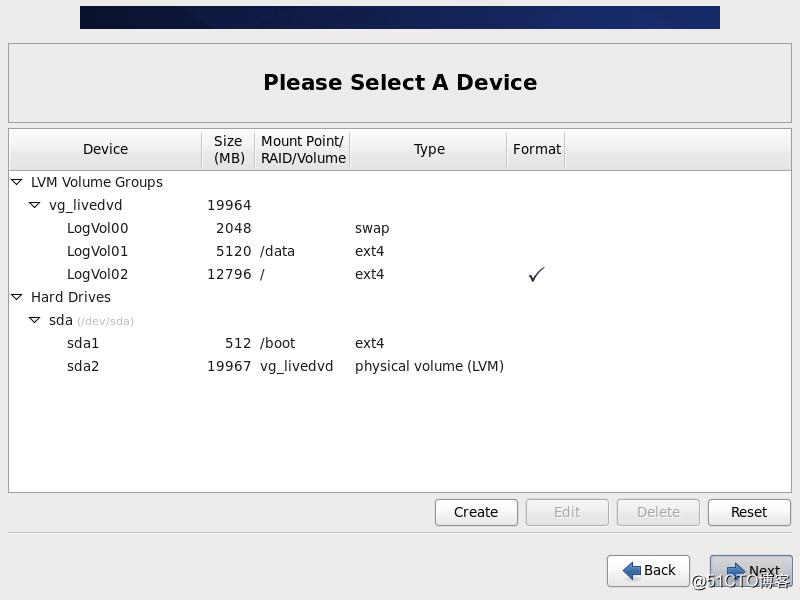Click ext4 type in LogVol01 row
This screenshot has width=800, height=600.
[369, 251]
